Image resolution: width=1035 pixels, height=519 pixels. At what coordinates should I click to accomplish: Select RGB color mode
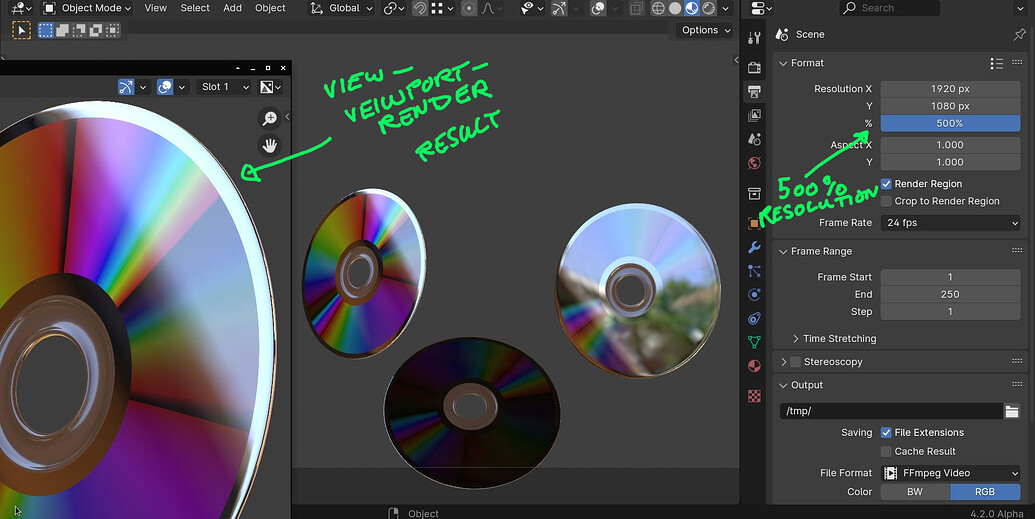(x=985, y=492)
